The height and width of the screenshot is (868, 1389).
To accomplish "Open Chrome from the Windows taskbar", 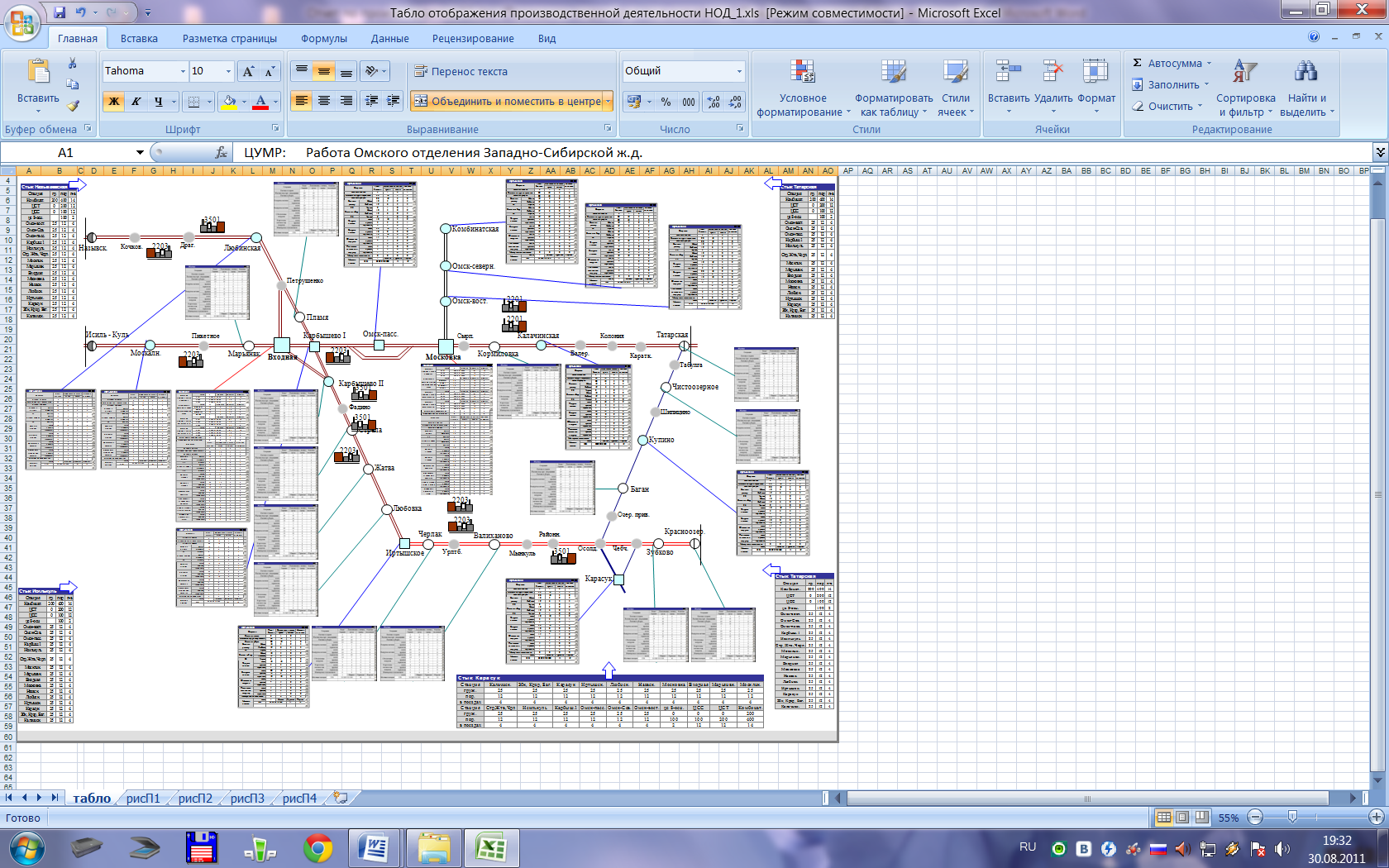I will coord(318,848).
